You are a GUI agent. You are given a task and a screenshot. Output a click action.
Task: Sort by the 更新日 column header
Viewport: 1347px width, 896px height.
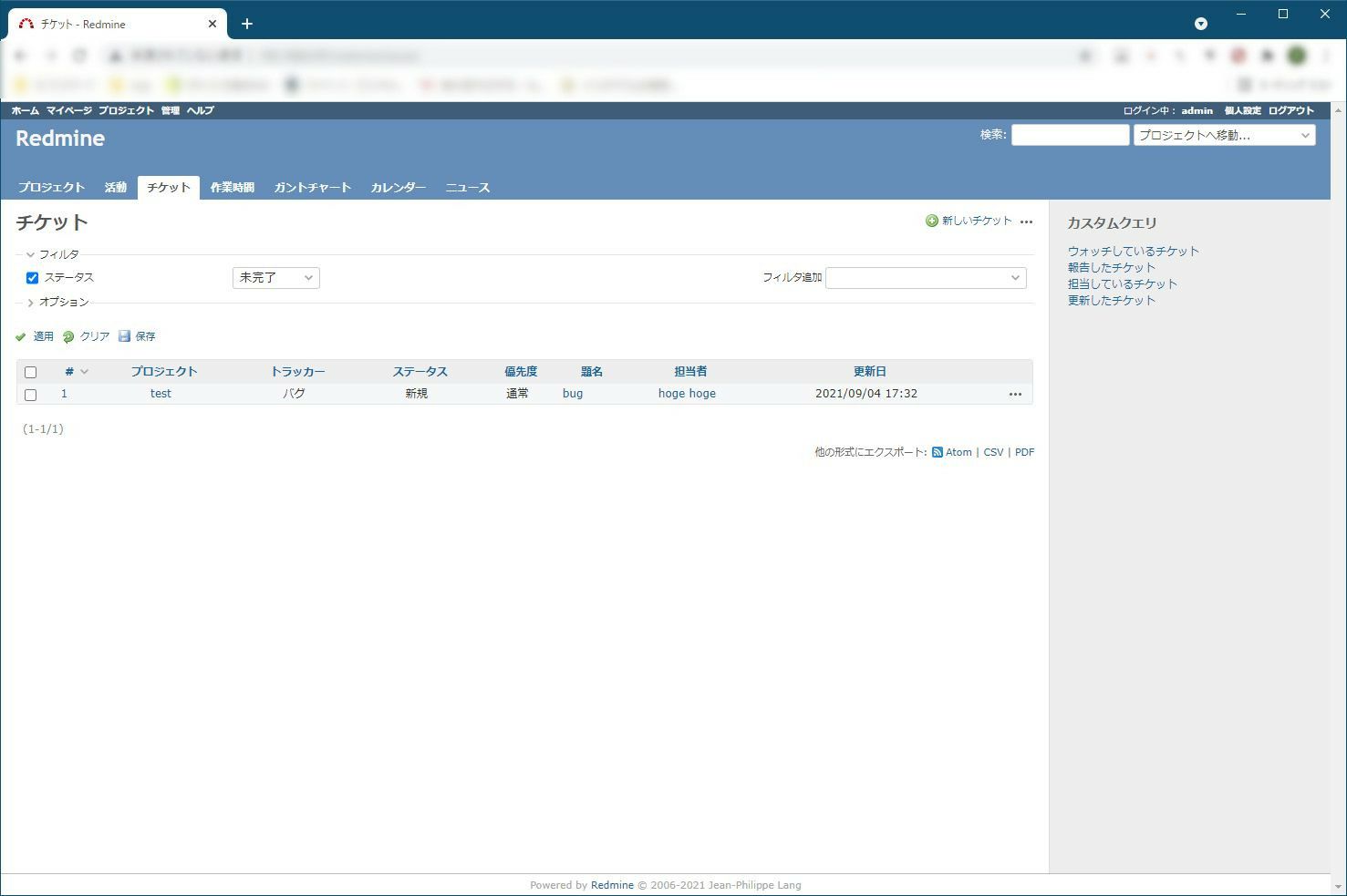pos(870,372)
